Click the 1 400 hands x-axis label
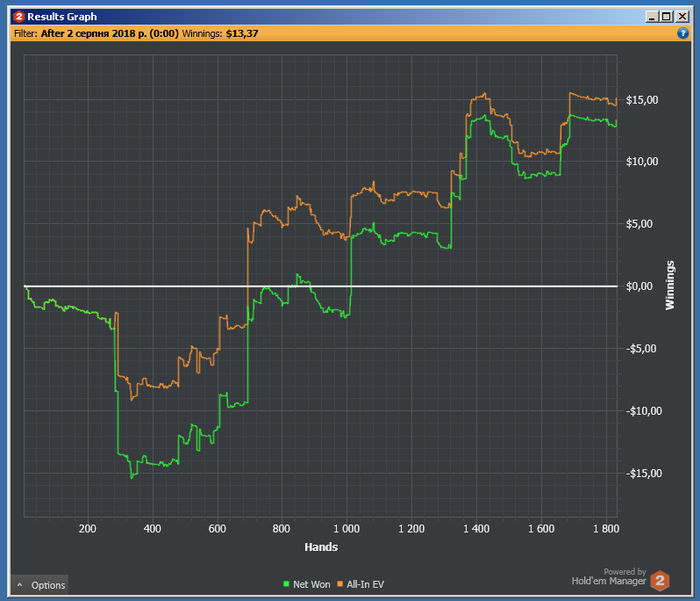Image resolution: width=700 pixels, height=601 pixels. point(476,529)
